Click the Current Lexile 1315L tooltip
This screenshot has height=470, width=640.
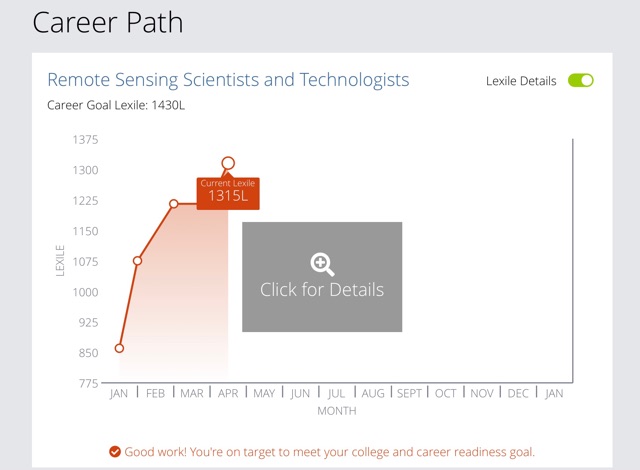(x=228, y=193)
